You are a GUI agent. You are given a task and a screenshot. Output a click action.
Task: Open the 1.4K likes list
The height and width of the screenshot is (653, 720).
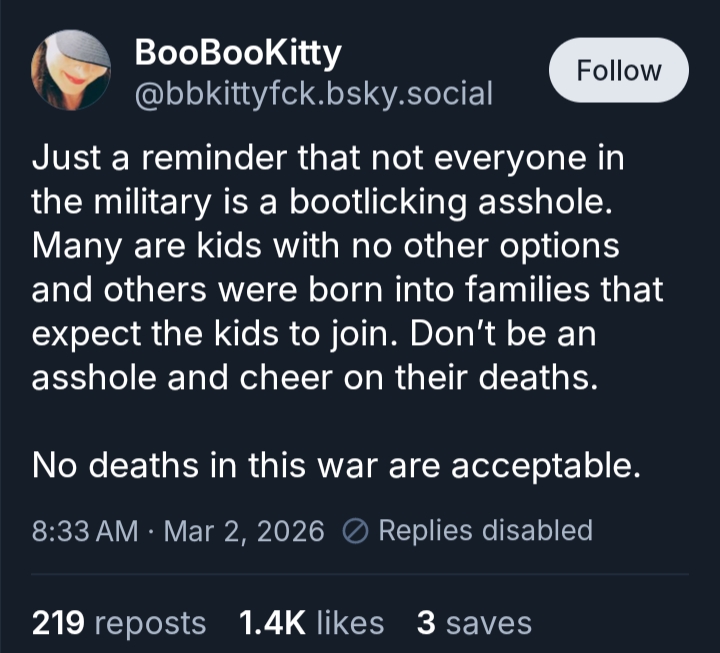[x=311, y=623]
